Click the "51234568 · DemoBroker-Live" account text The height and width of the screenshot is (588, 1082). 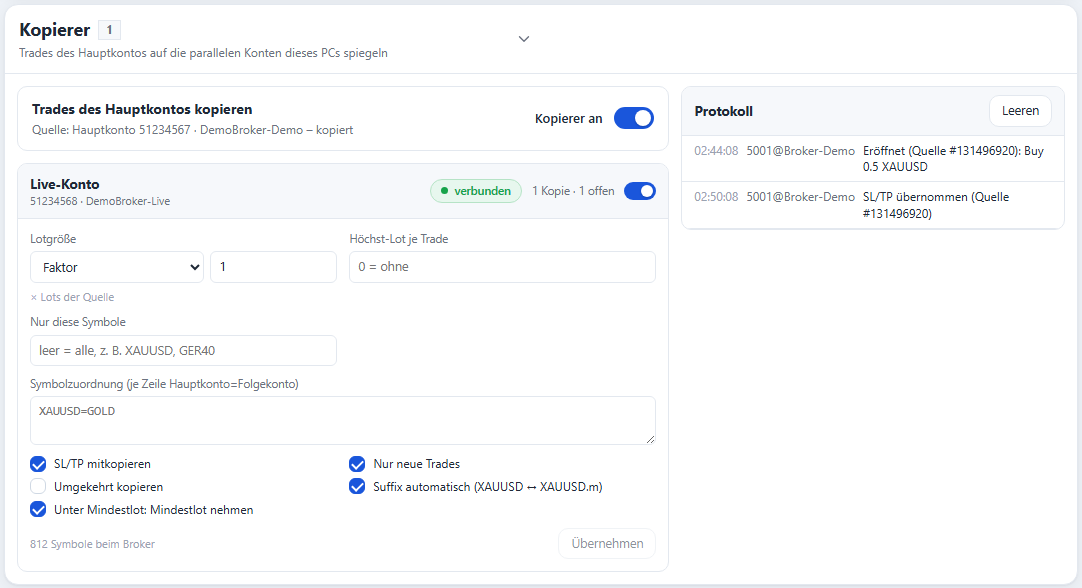pos(100,202)
